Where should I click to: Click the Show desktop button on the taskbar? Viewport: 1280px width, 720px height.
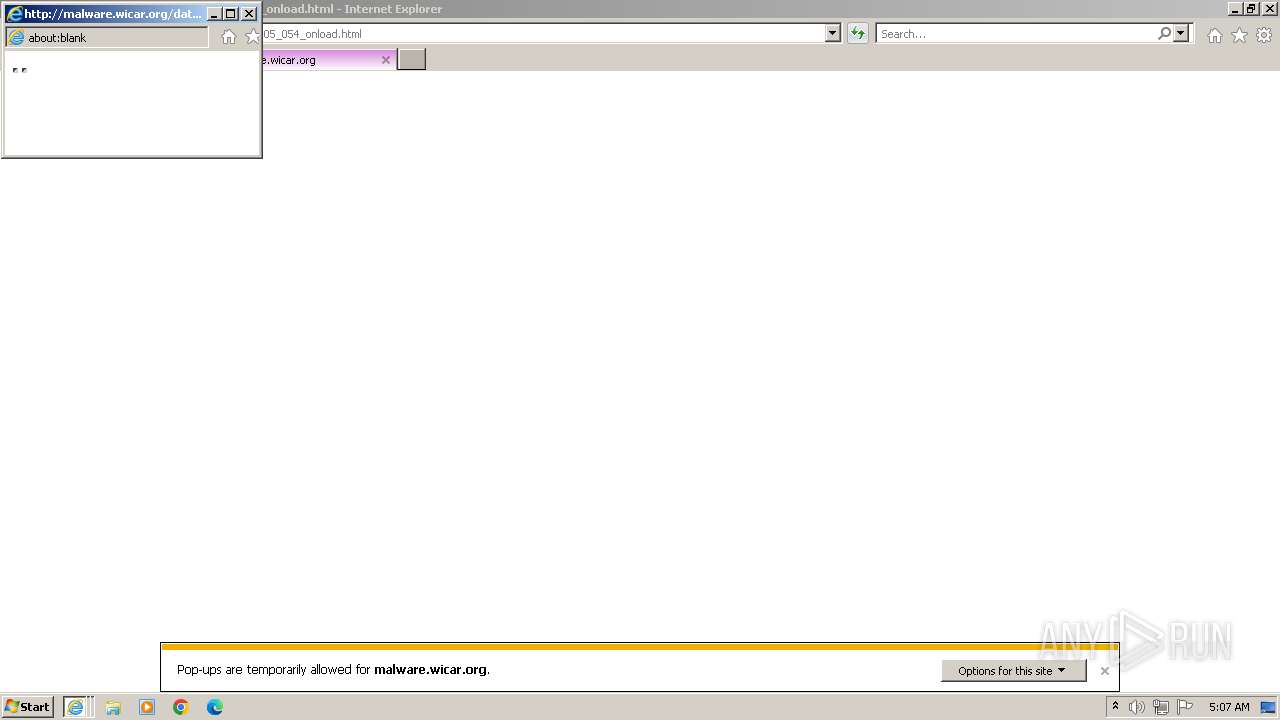(x=1269, y=707)
